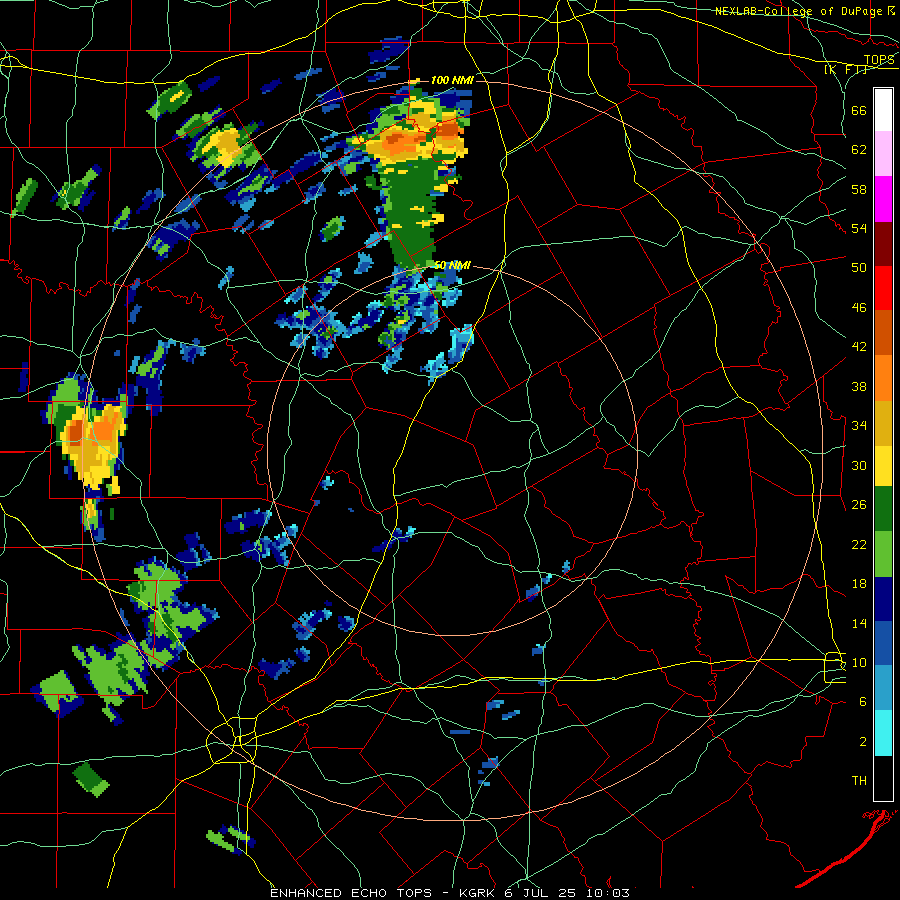Click legend value 38

(x=859, y=386)
